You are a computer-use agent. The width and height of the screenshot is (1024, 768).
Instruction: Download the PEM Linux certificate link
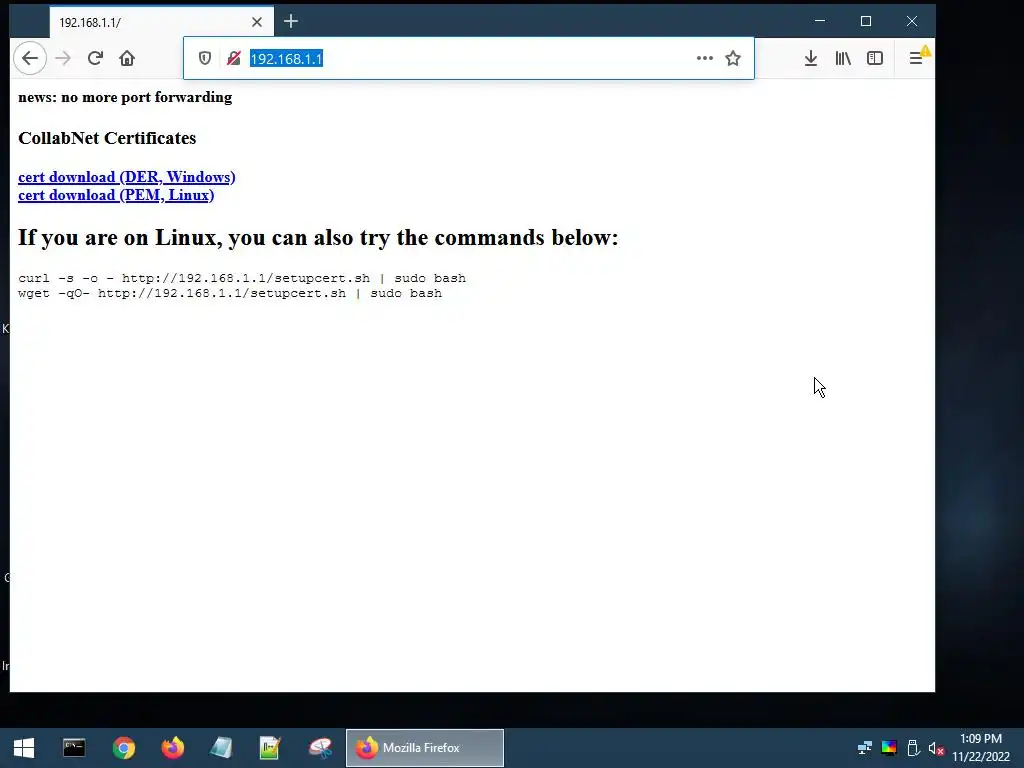pos(116,195)
